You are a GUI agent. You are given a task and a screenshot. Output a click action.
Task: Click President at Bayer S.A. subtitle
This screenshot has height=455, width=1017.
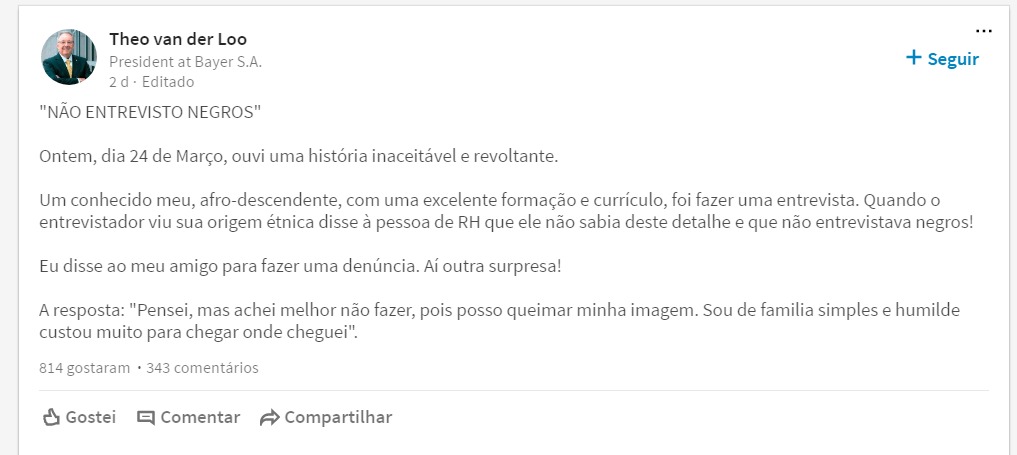[185, 62]
